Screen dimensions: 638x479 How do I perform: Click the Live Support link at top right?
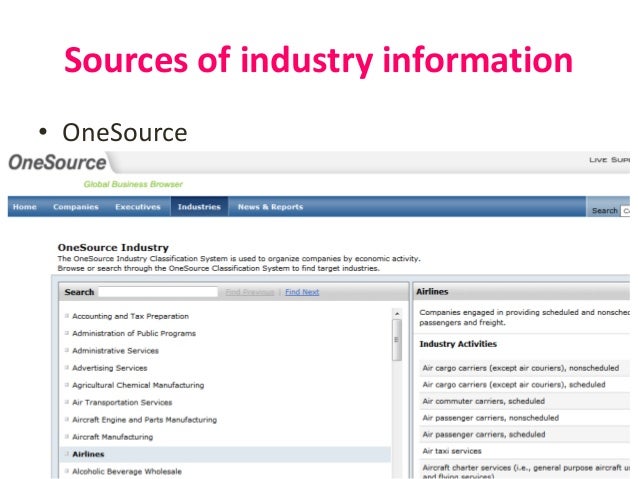[x=609, y=160]
